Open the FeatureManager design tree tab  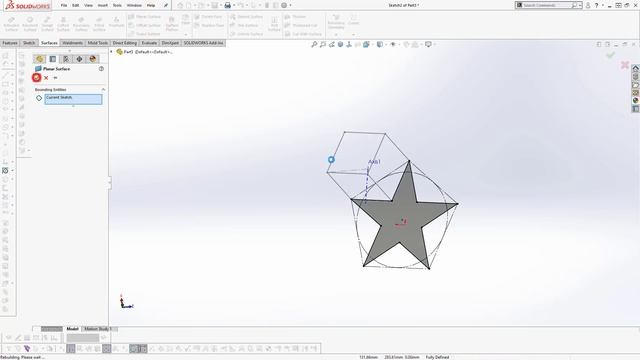click(40, 59)
